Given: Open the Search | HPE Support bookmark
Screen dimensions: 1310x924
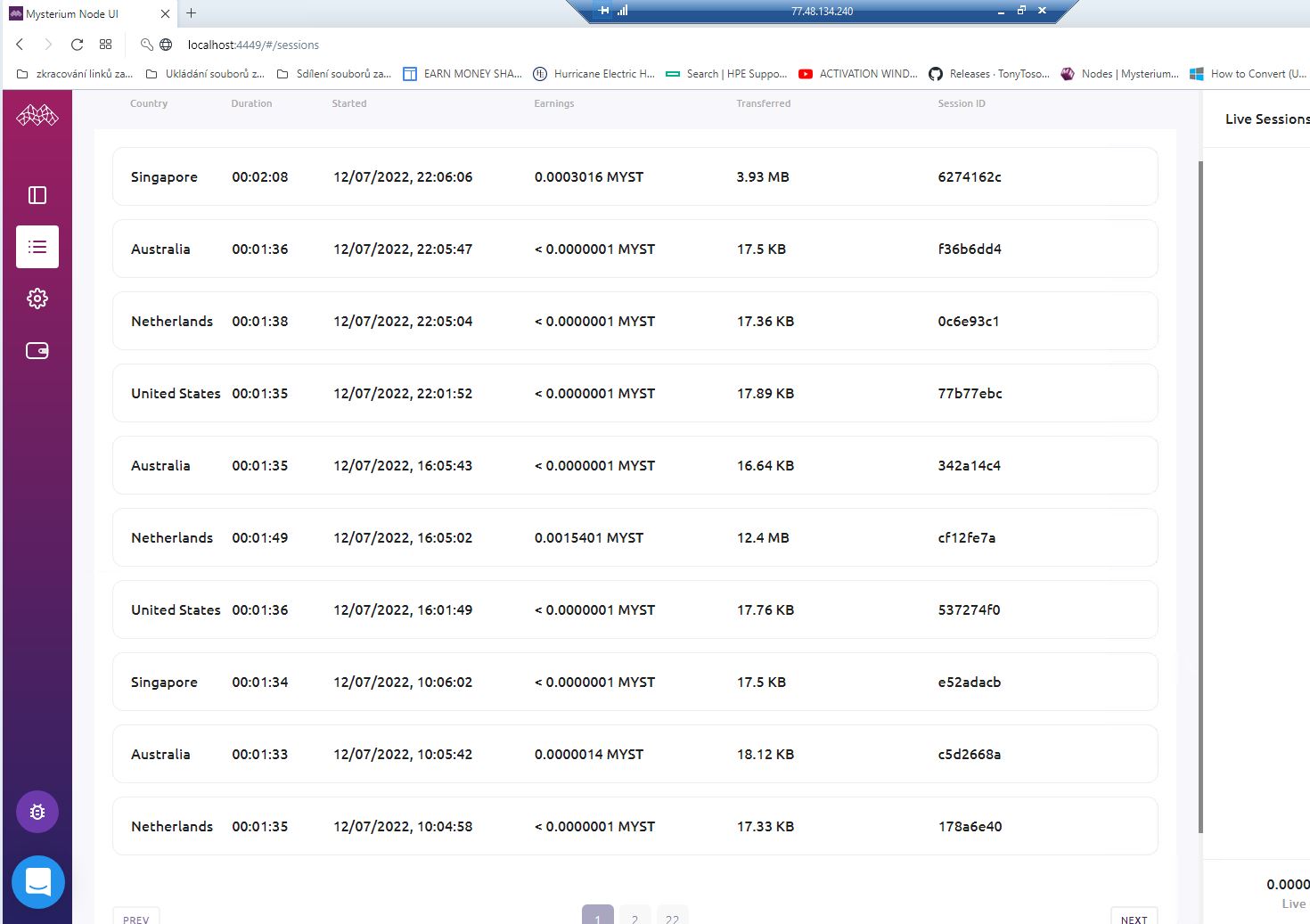Looking at the screenshot, I should (x=726, y=74).
